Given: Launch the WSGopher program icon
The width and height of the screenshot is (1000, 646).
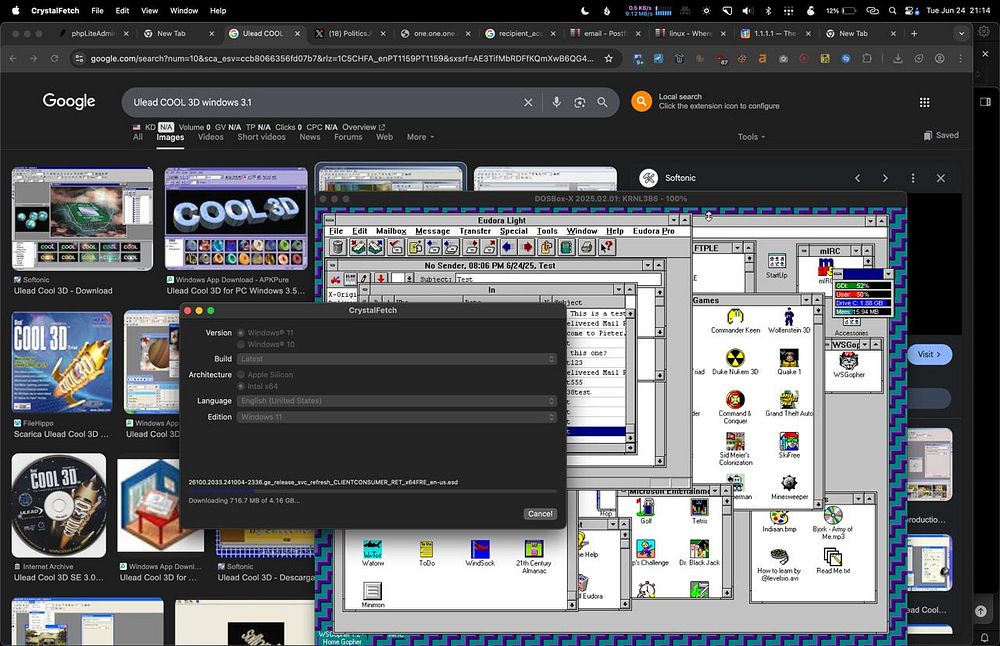Looking at the screenshot, I should [848, 361].
